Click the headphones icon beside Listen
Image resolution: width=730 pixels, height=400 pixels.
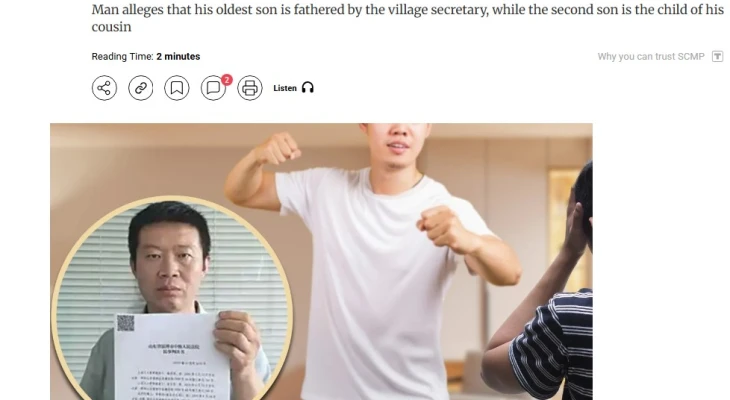308,88
